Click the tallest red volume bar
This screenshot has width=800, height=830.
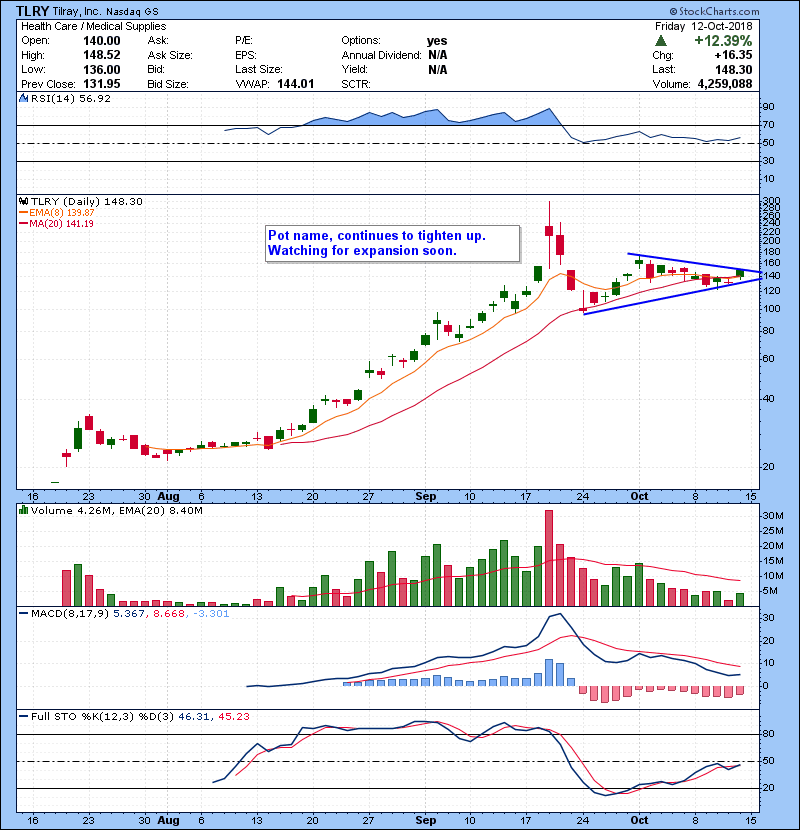[x=549, y=558]
